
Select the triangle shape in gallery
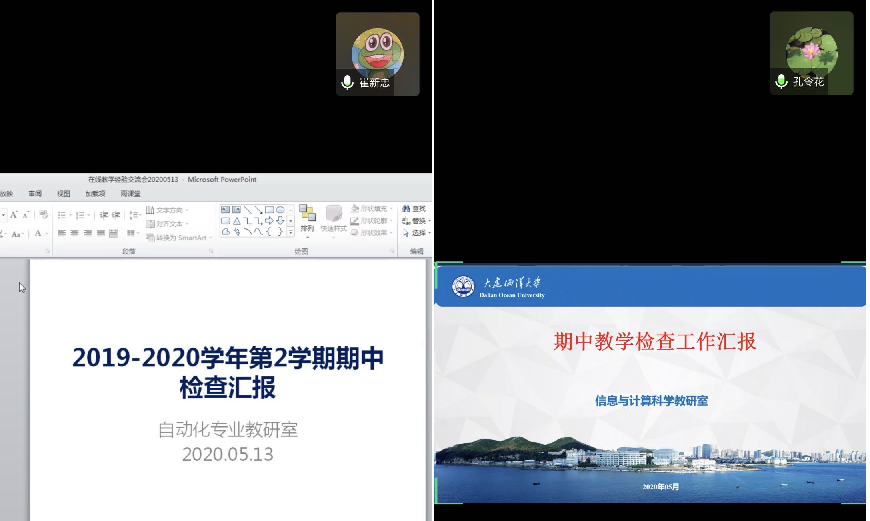click(x=237, y=220)
